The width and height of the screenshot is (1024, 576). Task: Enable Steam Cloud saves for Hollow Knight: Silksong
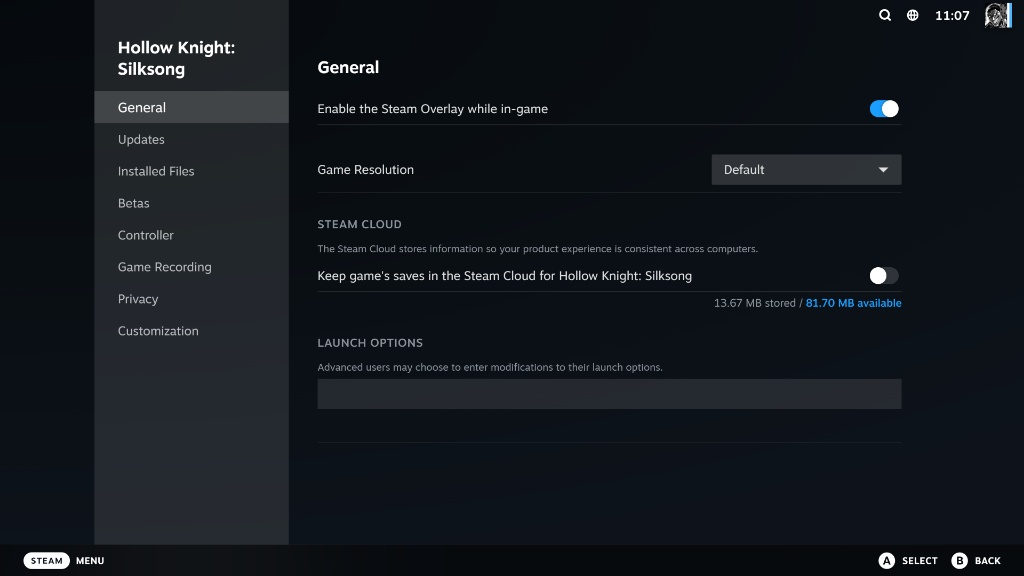883,275
